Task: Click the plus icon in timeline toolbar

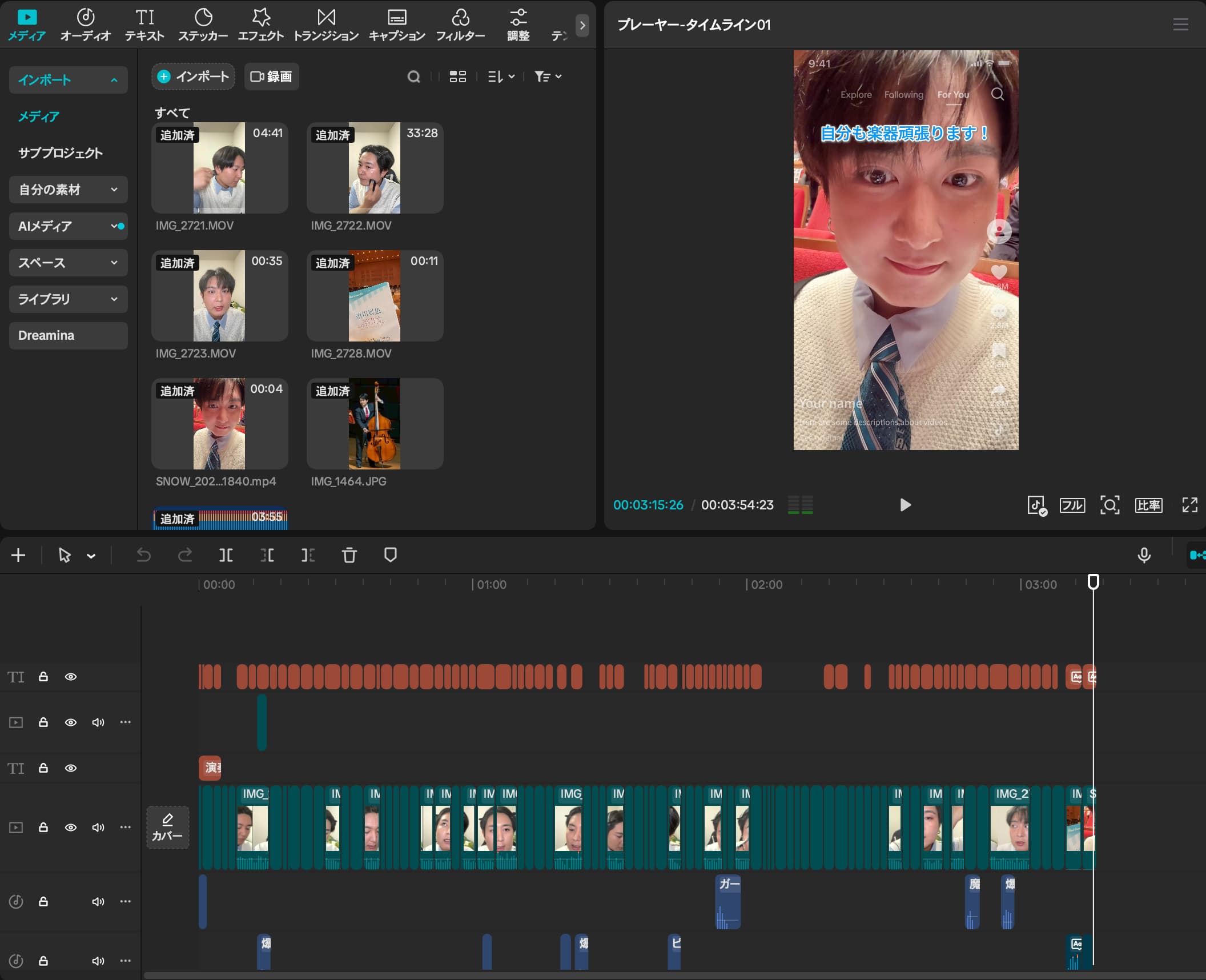Action: pyautogui.click(x=18, y=555)
